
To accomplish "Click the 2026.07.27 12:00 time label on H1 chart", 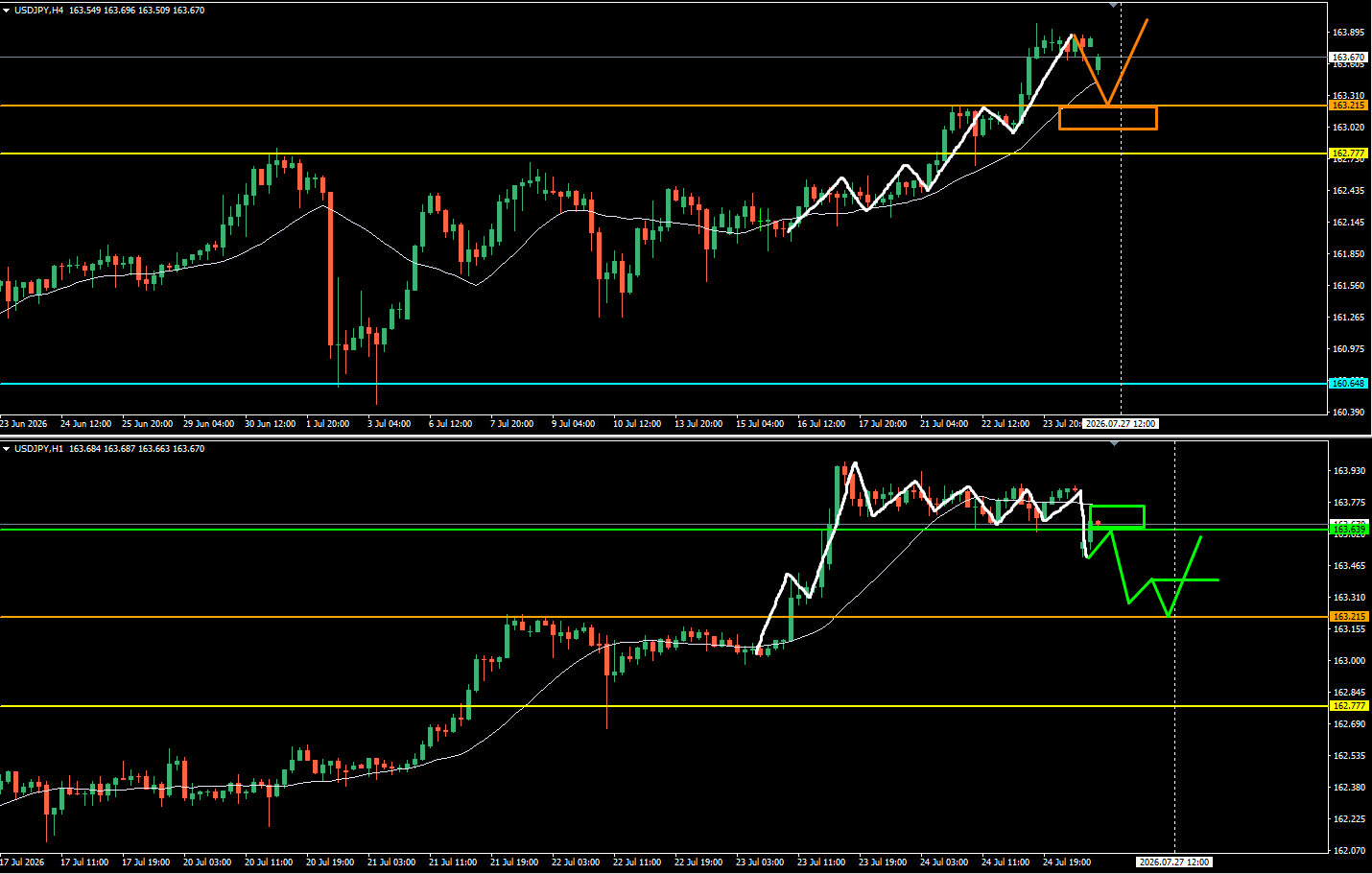I will pos(1174,862).
